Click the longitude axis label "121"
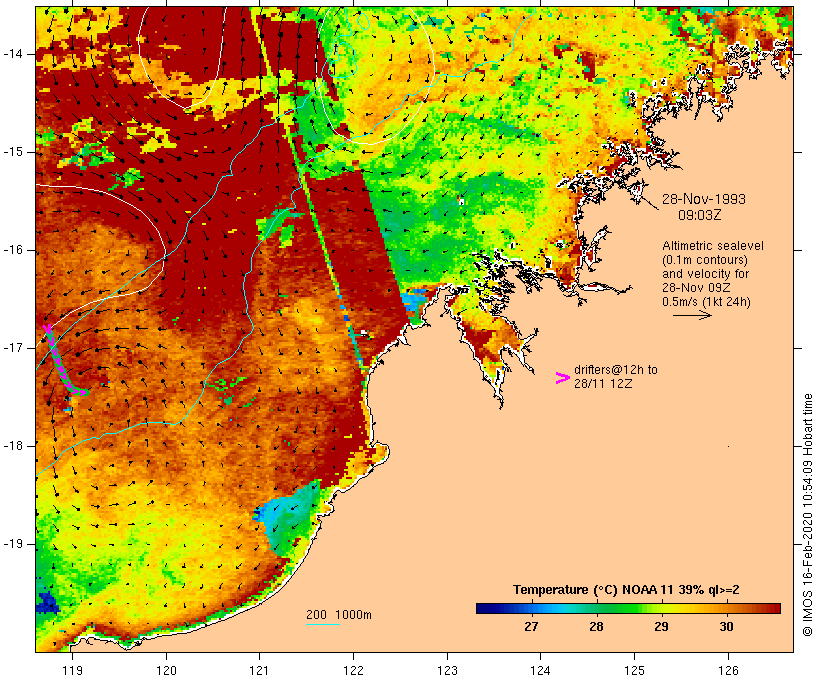The width and height of the screenshot is (820, 680). (x=259, y=670)
